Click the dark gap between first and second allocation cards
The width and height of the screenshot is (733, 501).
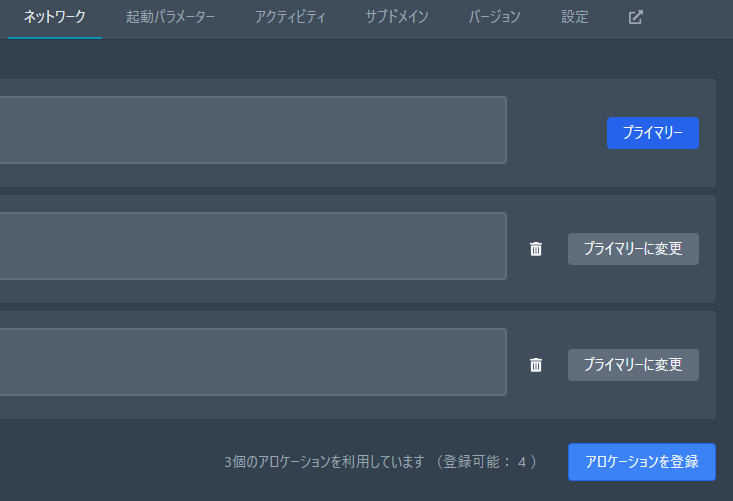click(x=360, y=191)
